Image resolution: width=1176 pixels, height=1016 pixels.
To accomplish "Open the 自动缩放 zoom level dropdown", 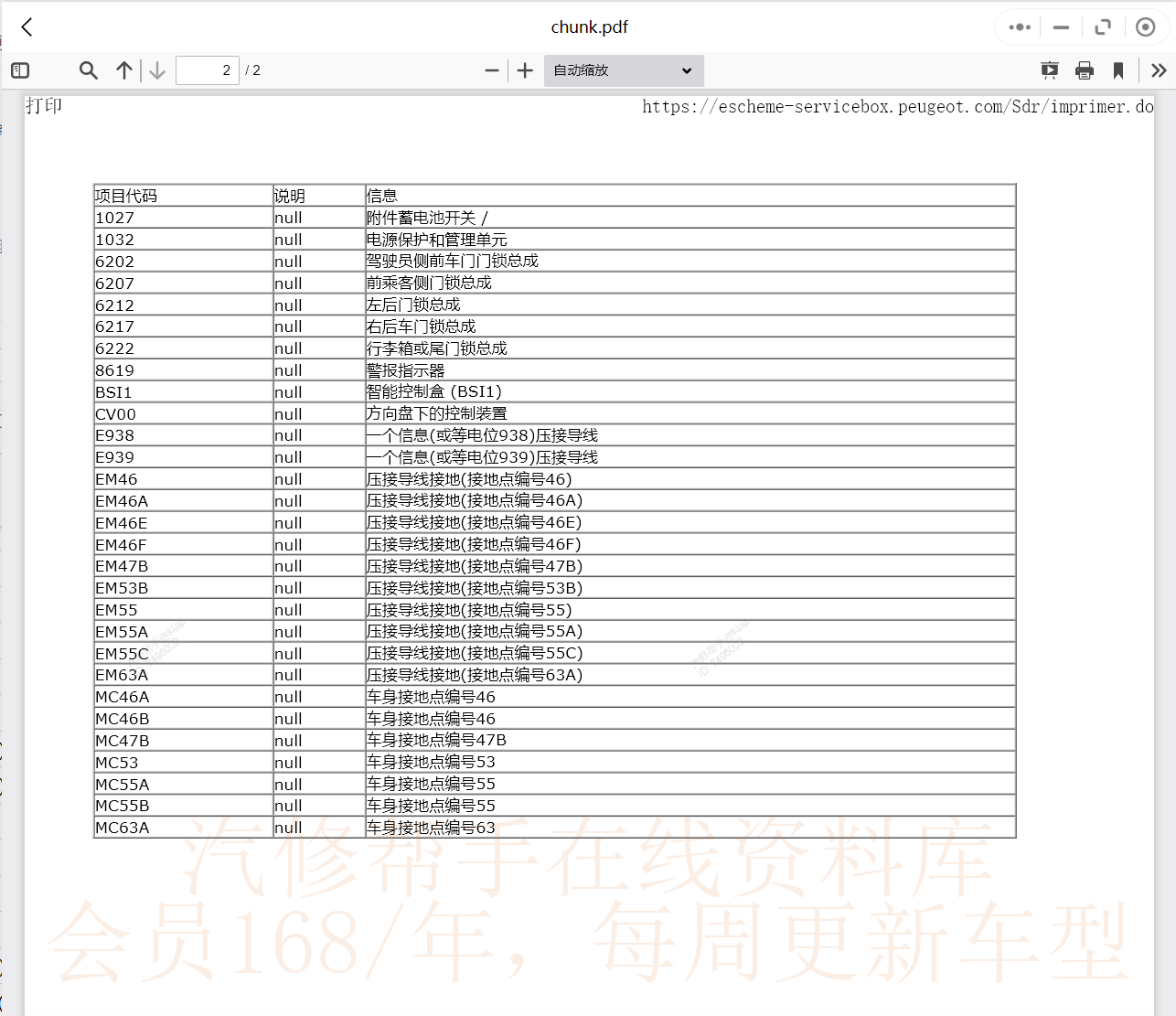I will (x=623, y=70).
